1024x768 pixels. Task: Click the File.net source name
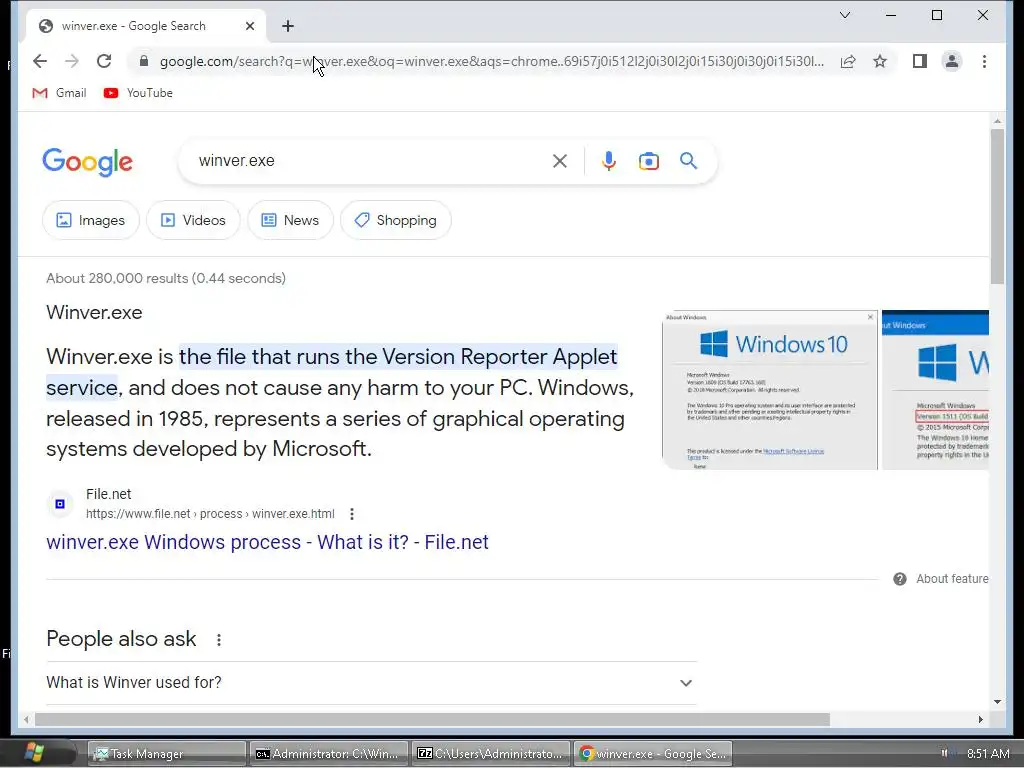point(108,494)
